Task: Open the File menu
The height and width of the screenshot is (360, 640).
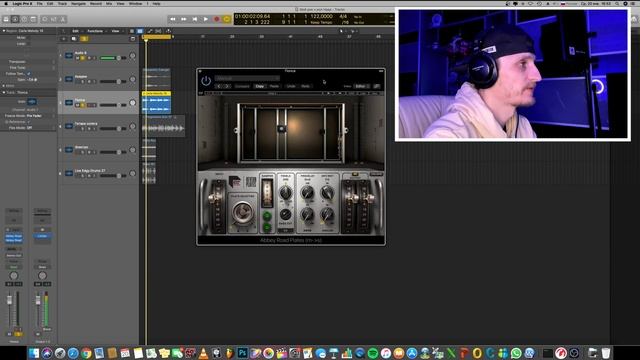Action: [40, 4]
